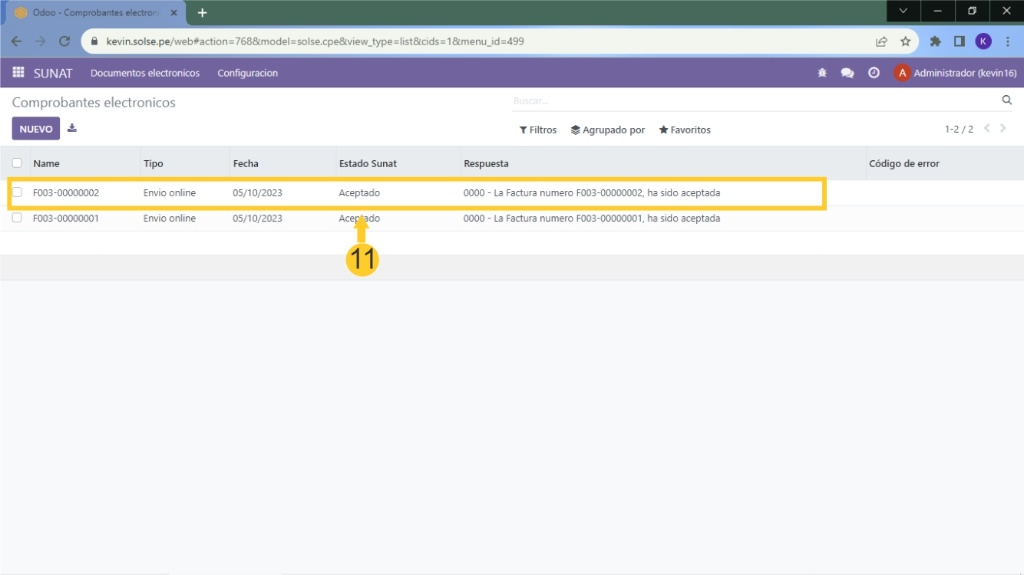
Task: Expand the Favoritos dropdown
Action: [x=684, y=130]
